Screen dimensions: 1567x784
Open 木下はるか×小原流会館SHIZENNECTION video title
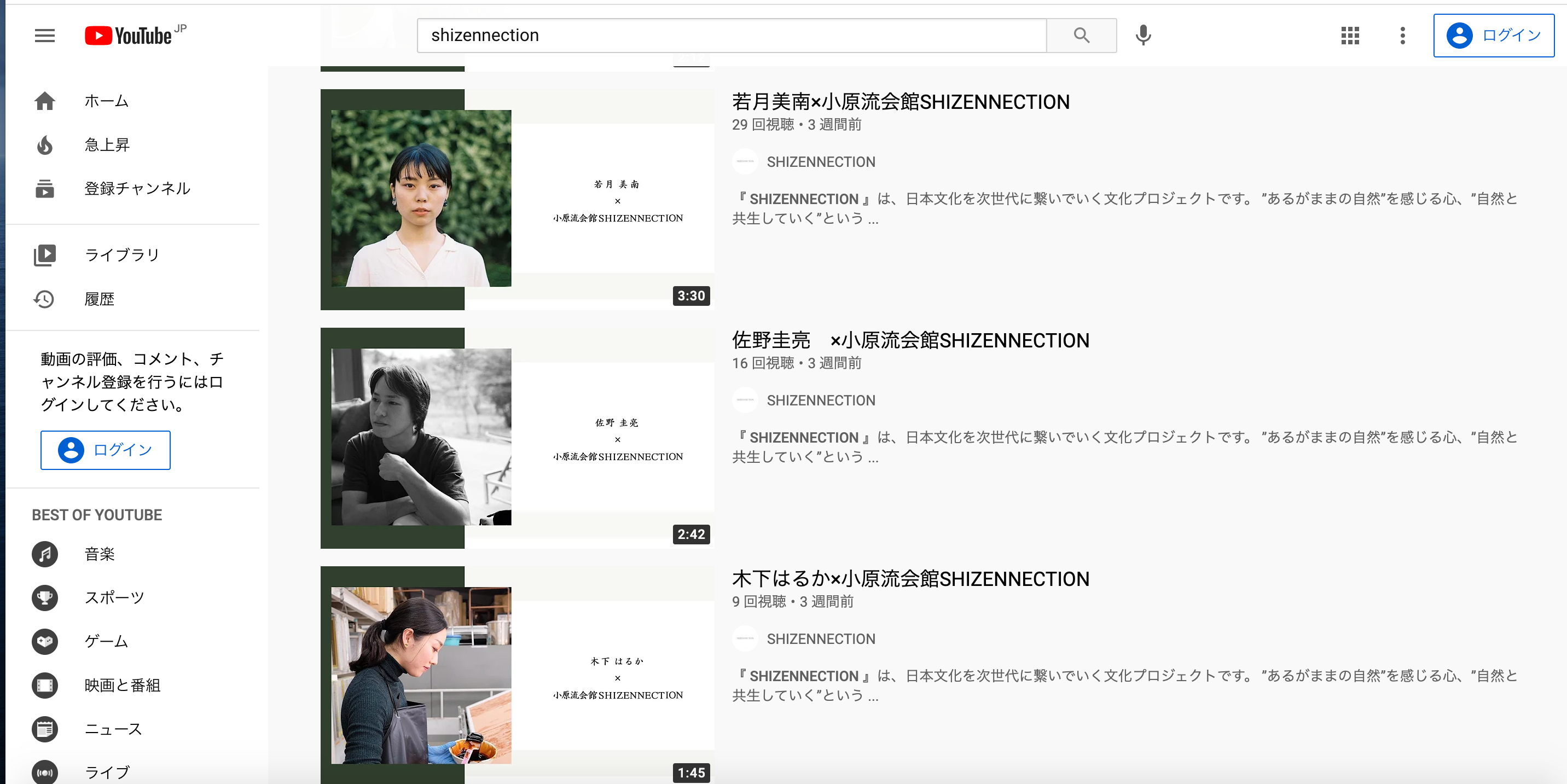point(910,578)
